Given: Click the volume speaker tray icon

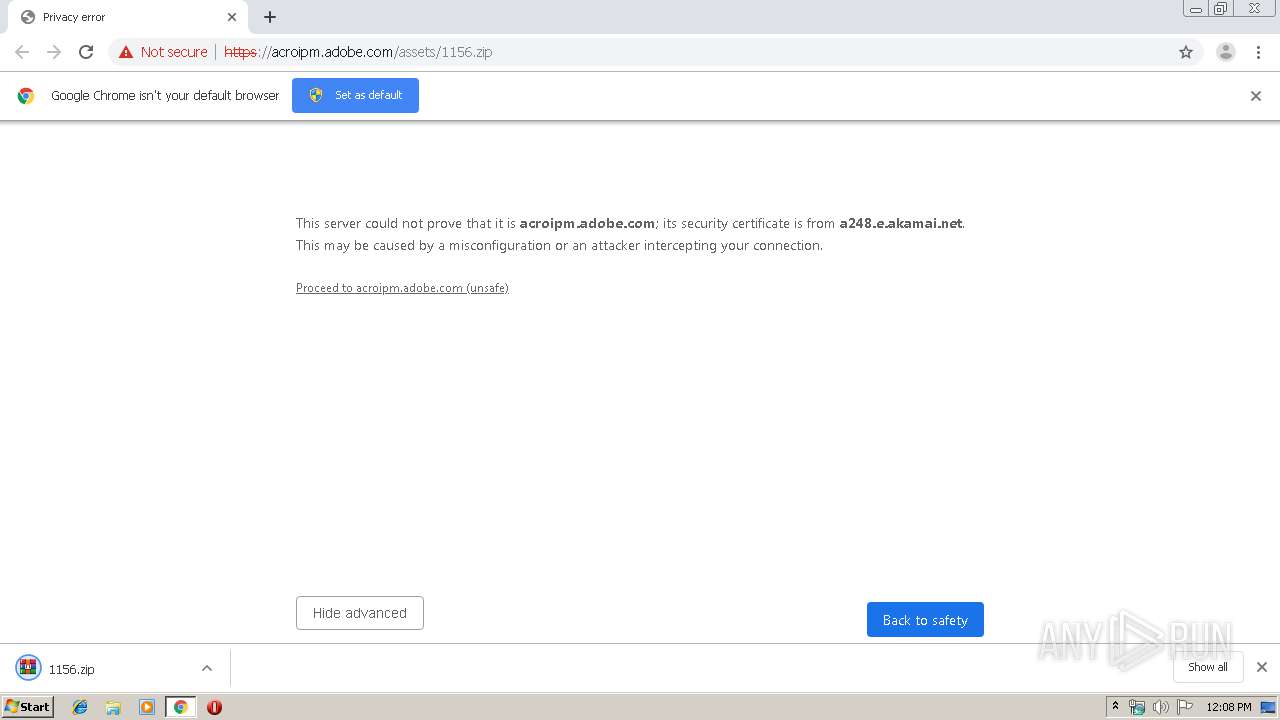Looking at the screenshot, I should tap(1161, 707).
